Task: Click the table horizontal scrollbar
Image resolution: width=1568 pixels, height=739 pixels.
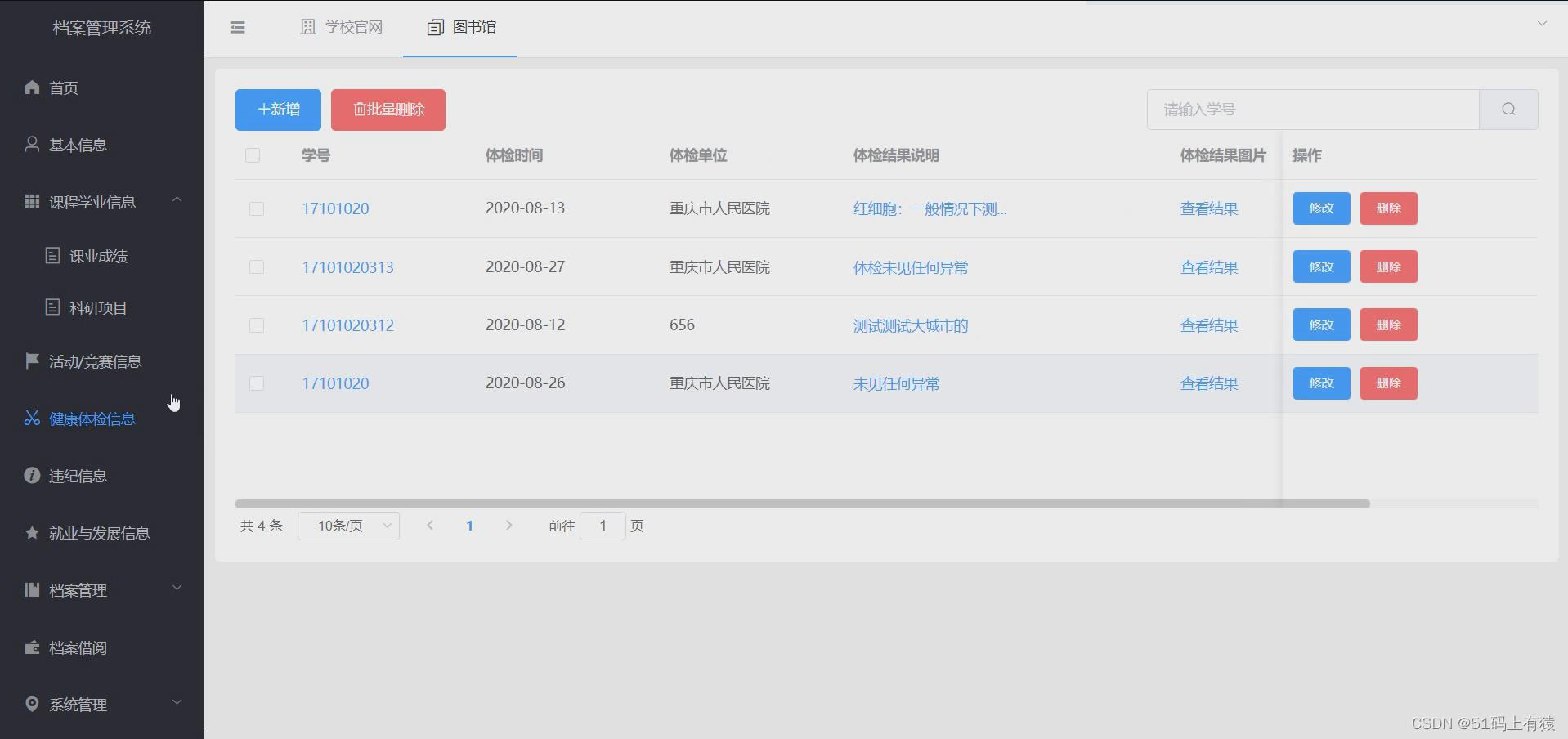Action: (x=802, y=504)
